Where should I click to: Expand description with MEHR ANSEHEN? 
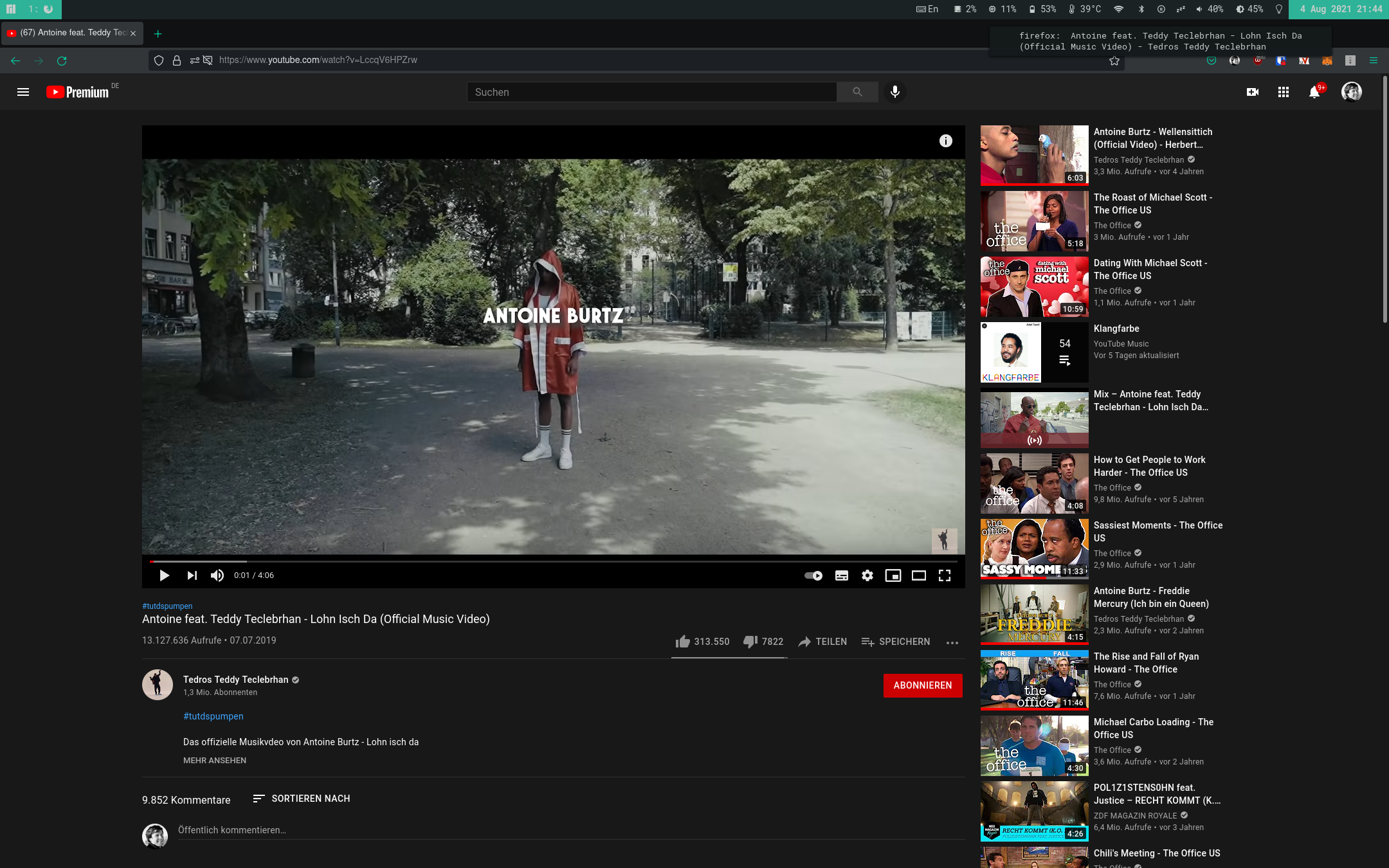point(215,761)
